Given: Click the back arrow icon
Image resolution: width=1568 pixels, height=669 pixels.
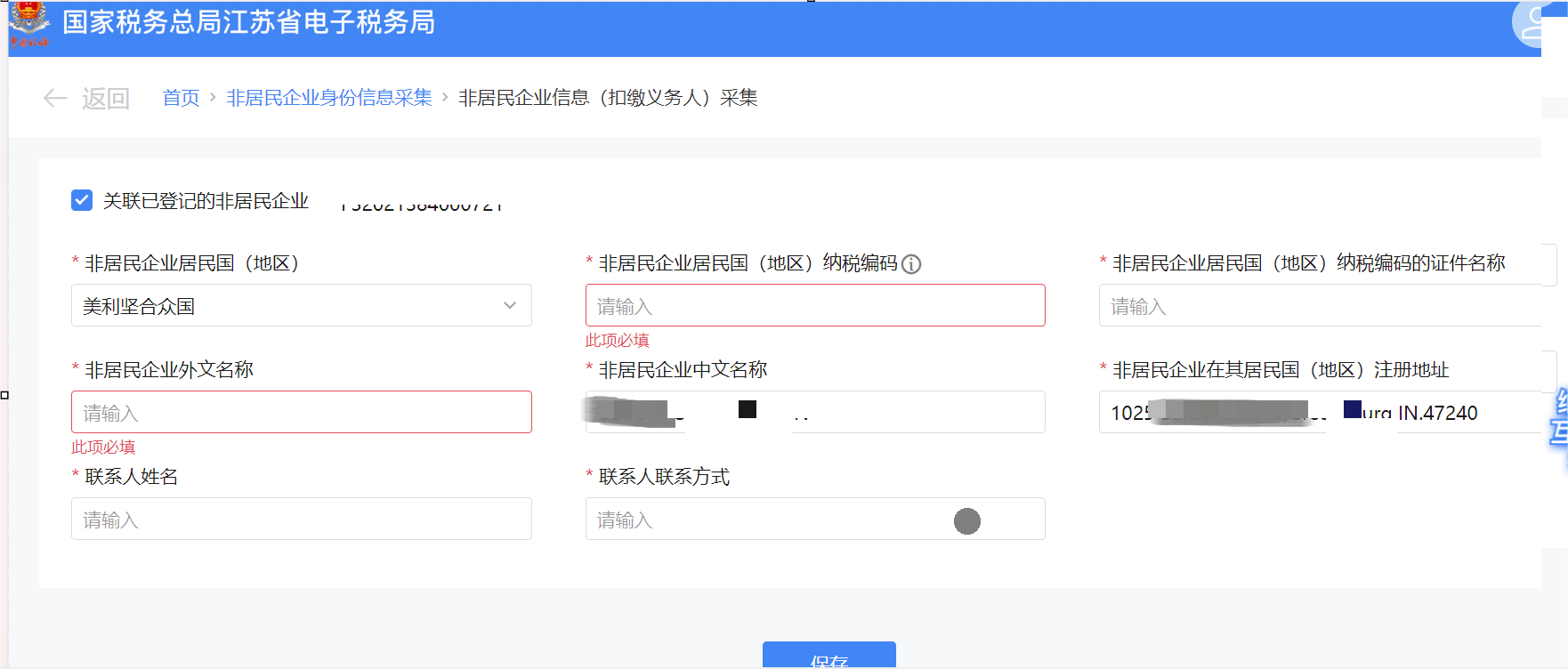Looking at the screenshot, I should (55, 98).
